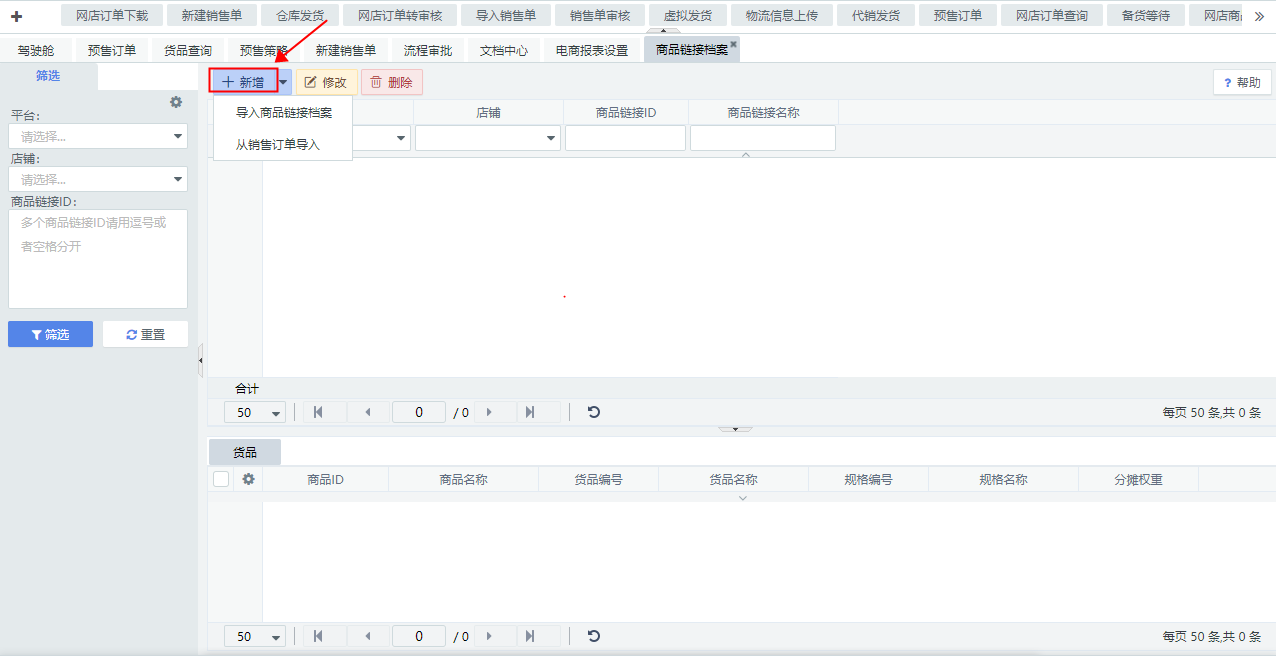Refresh the lower goods grid with the reload icon
Viewport: 1276px width, 656px height.
coord(594,636)
